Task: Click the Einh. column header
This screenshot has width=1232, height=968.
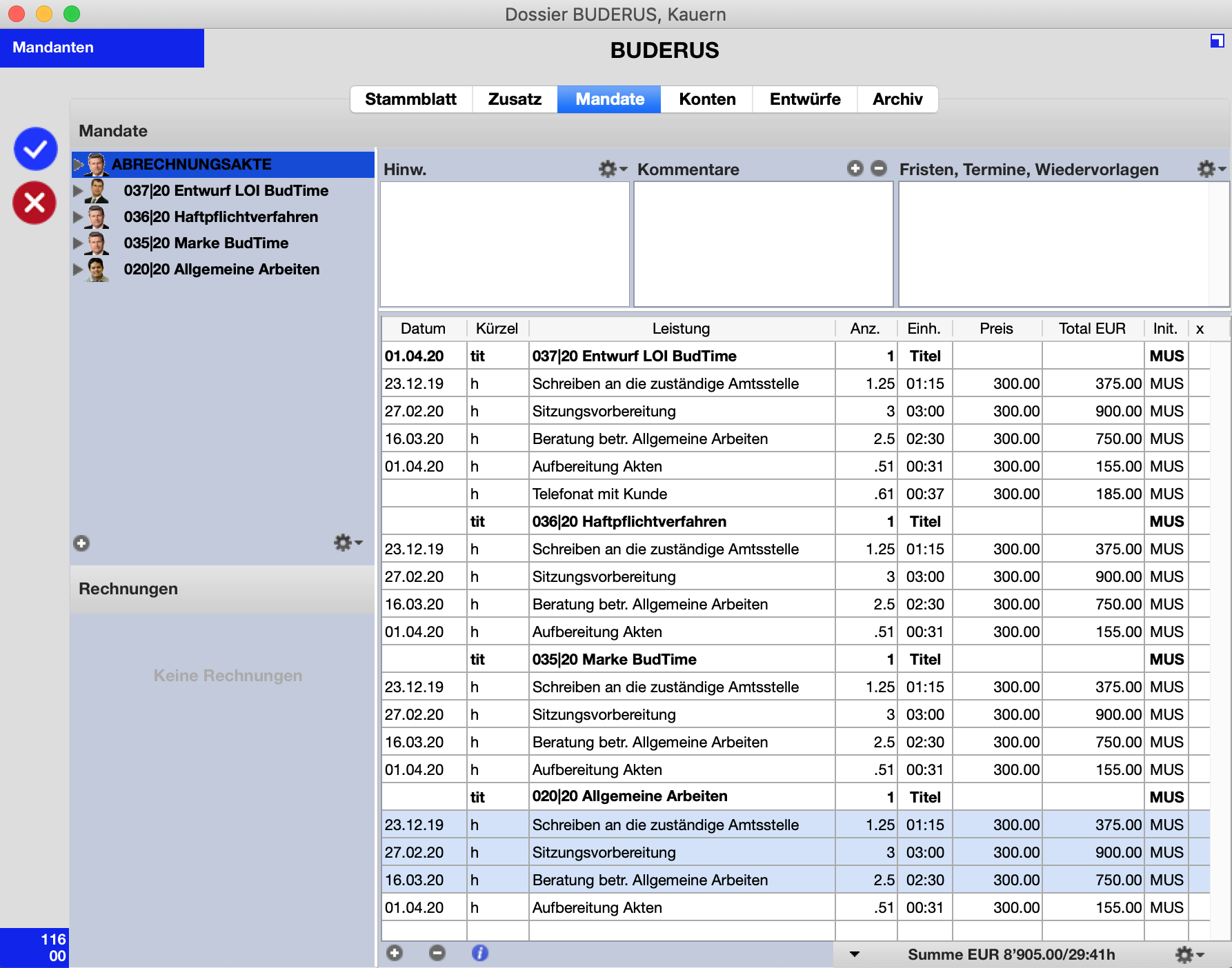Action: [x=924, y=329]
